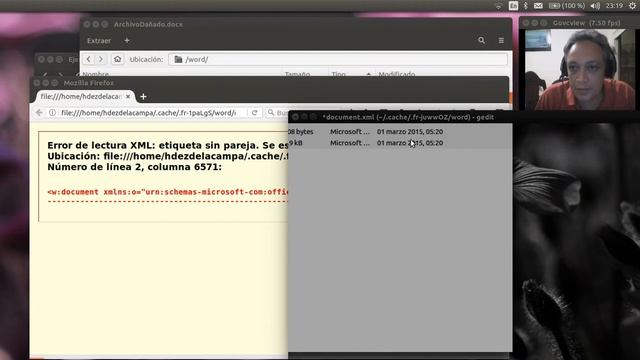Image resolution: width=640 pixels, height=360 pixels.
Task: Go forward in archive manager location bar
Action: tap(101, 59)
